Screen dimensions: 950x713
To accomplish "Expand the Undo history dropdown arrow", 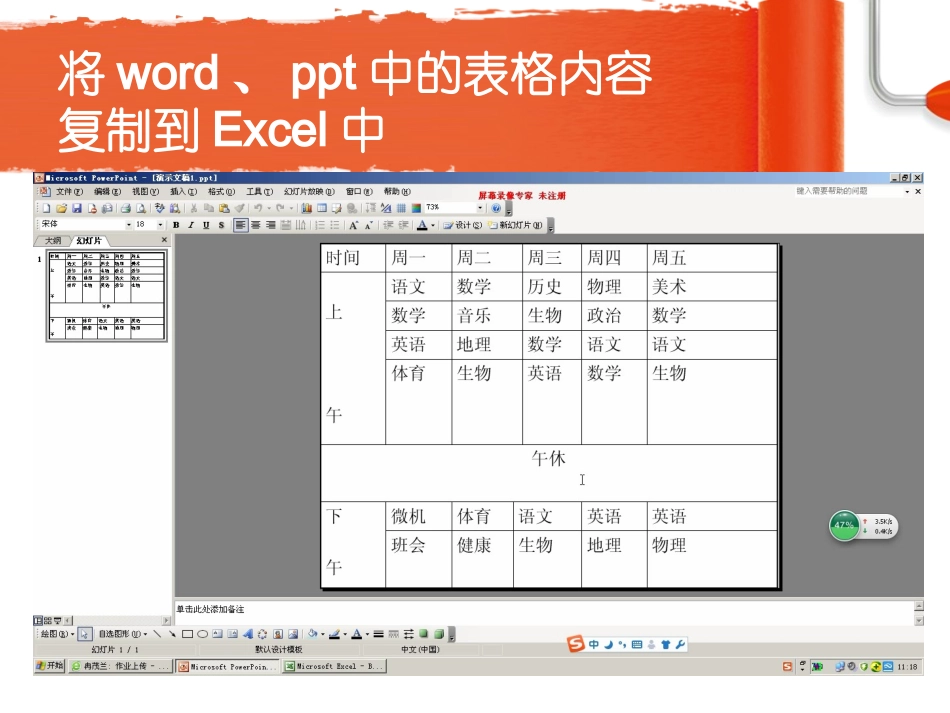I will (268, 208).
